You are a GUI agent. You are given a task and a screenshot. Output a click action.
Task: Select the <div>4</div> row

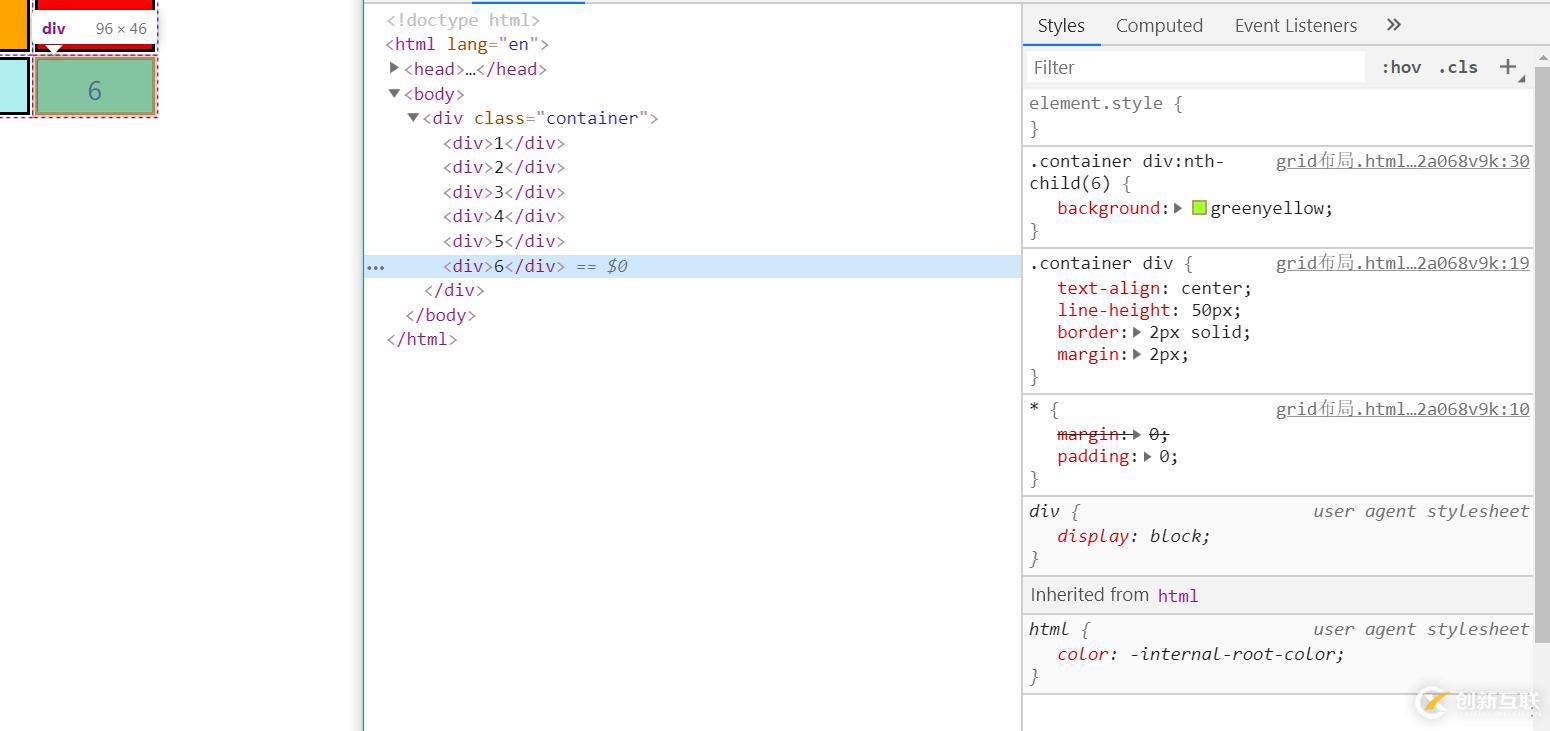point(504,216)
